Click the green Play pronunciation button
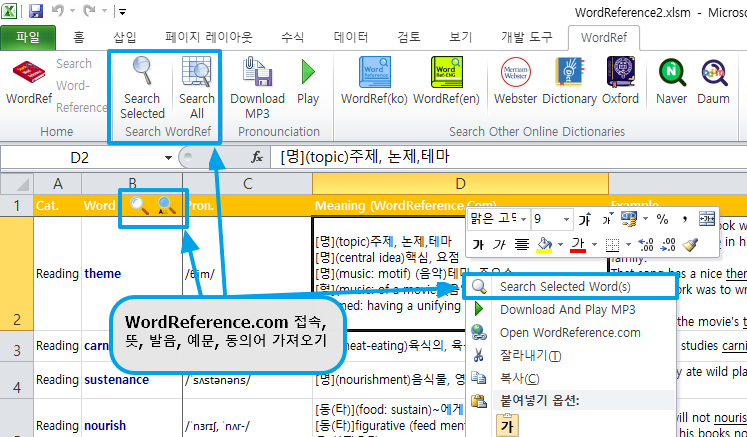 tap(308, 81)
